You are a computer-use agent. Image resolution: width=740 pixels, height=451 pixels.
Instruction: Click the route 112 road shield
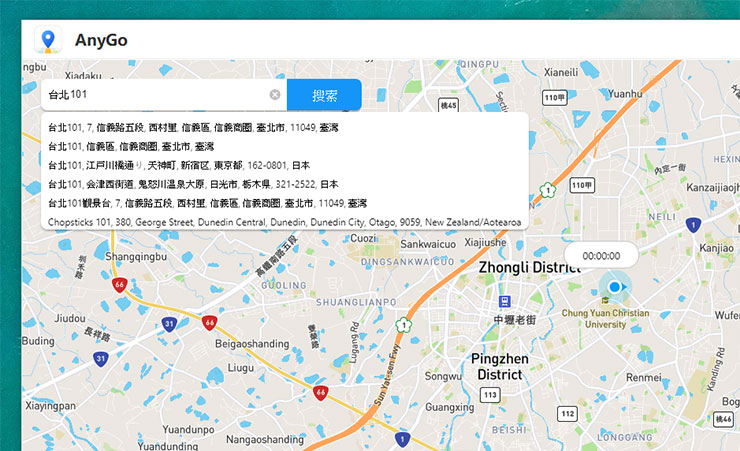pos(567,414)
